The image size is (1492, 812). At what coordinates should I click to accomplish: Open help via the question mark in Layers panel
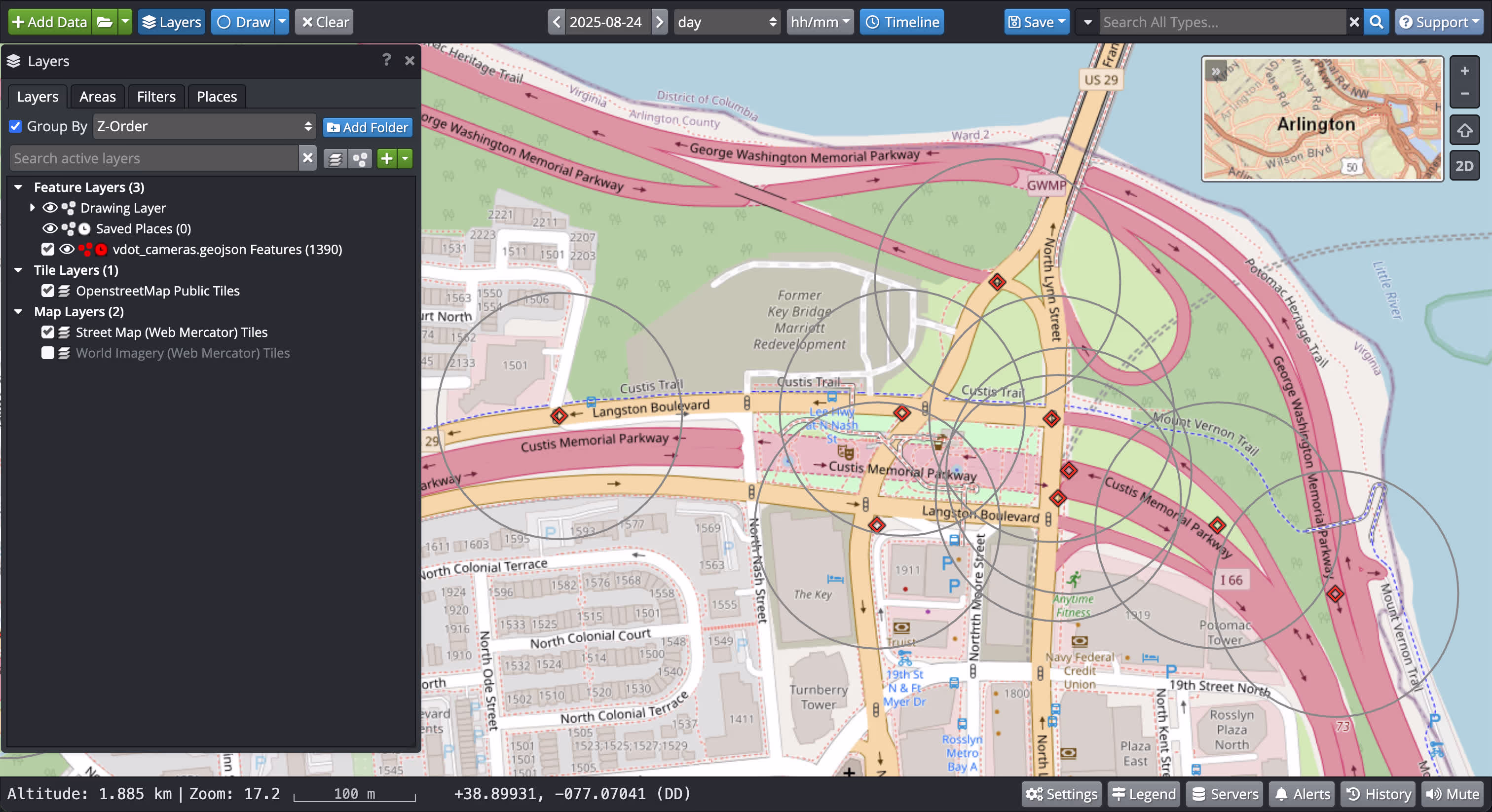click(x=386, y=60)
